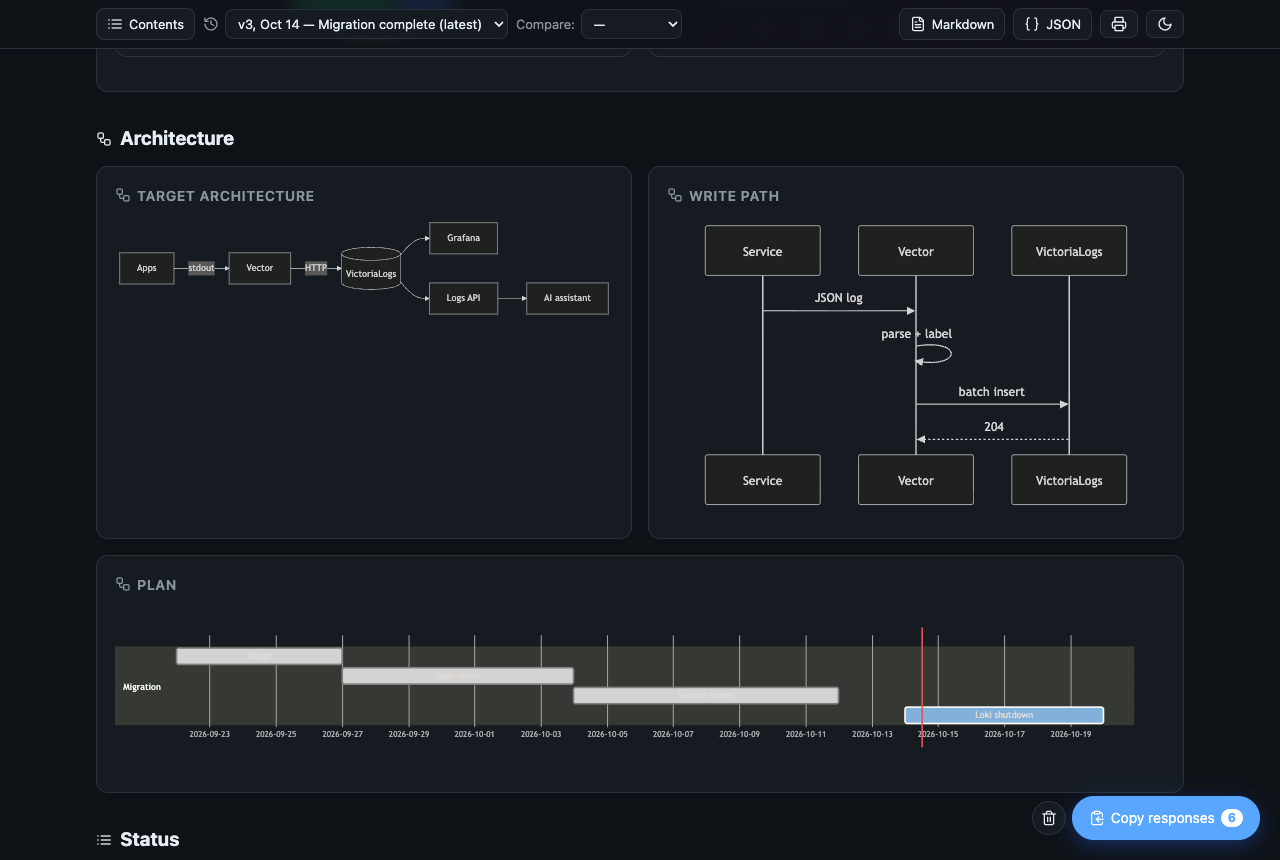Viewport: 1280px width, 860px height.
Task: Click the version history clock icon
Action: point(210,24)
